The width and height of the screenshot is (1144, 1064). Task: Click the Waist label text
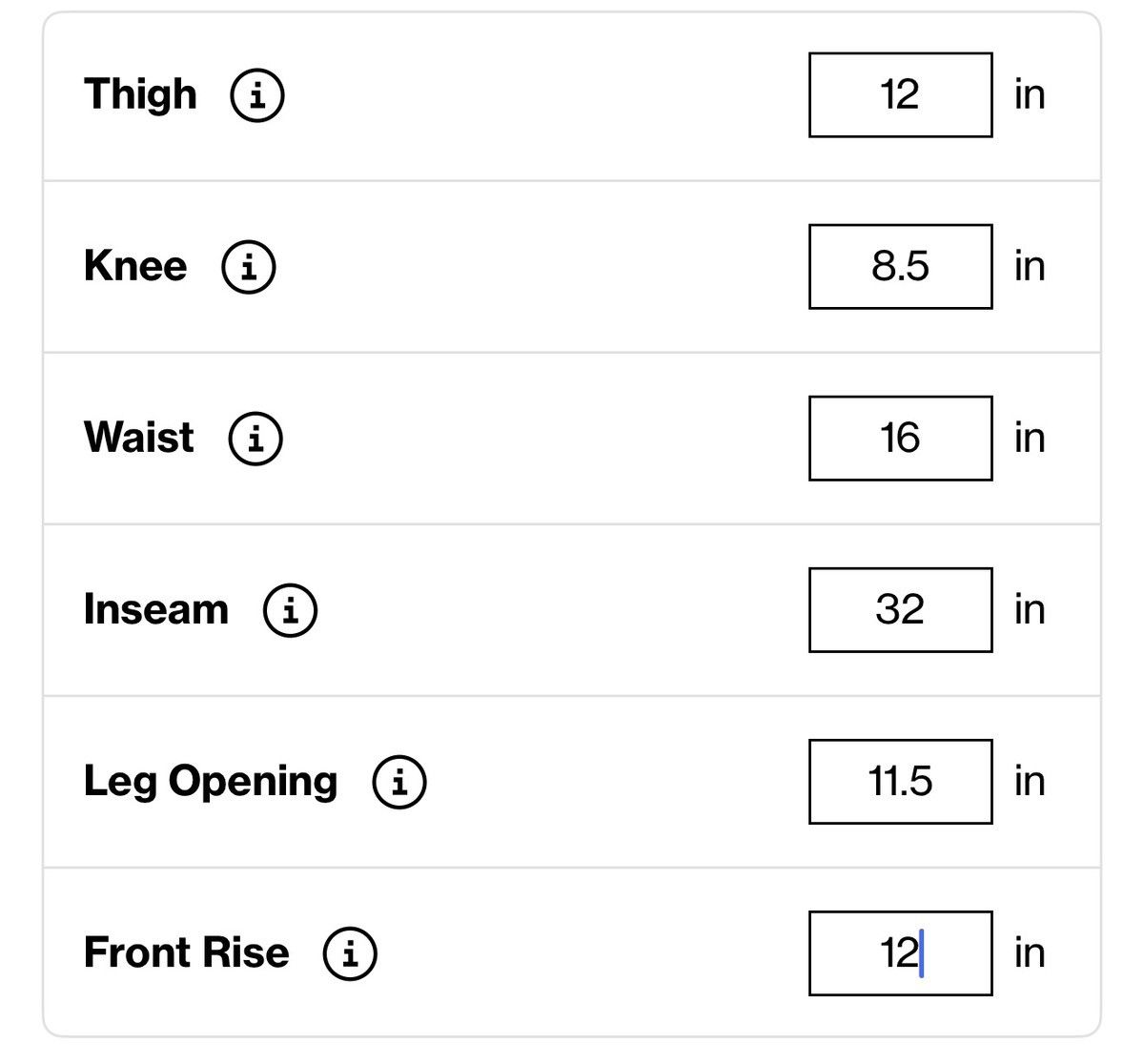click(x=139, y=438)
